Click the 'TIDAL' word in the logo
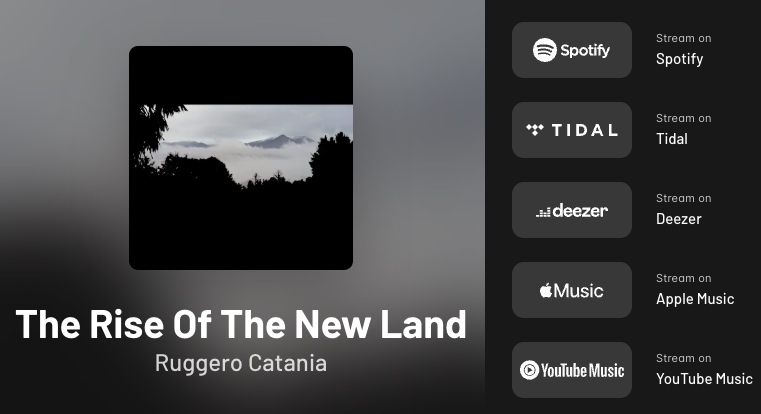 [x=585, y=130]
